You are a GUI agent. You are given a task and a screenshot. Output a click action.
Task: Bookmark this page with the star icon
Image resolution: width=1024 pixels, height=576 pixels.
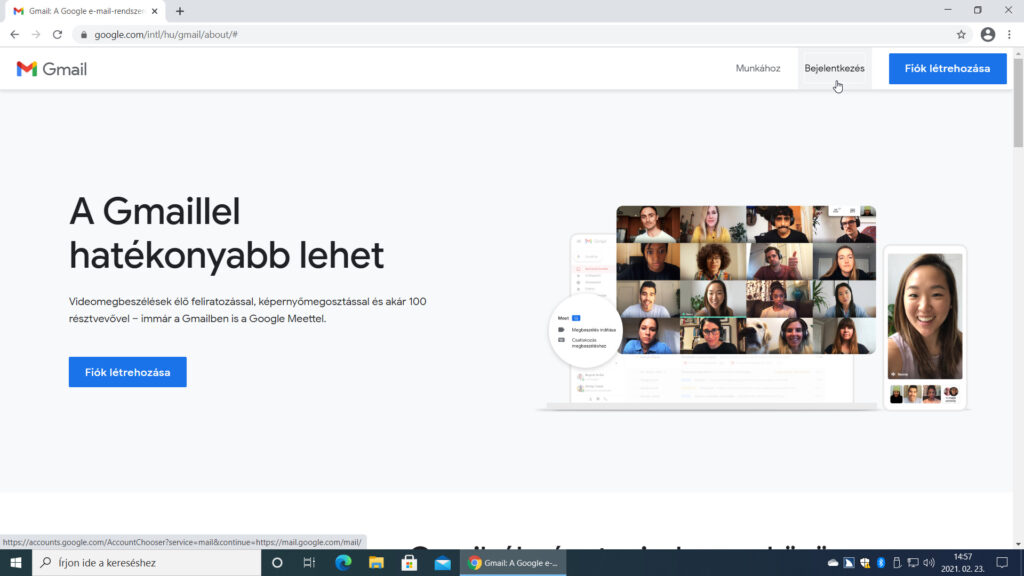point(961,35)
